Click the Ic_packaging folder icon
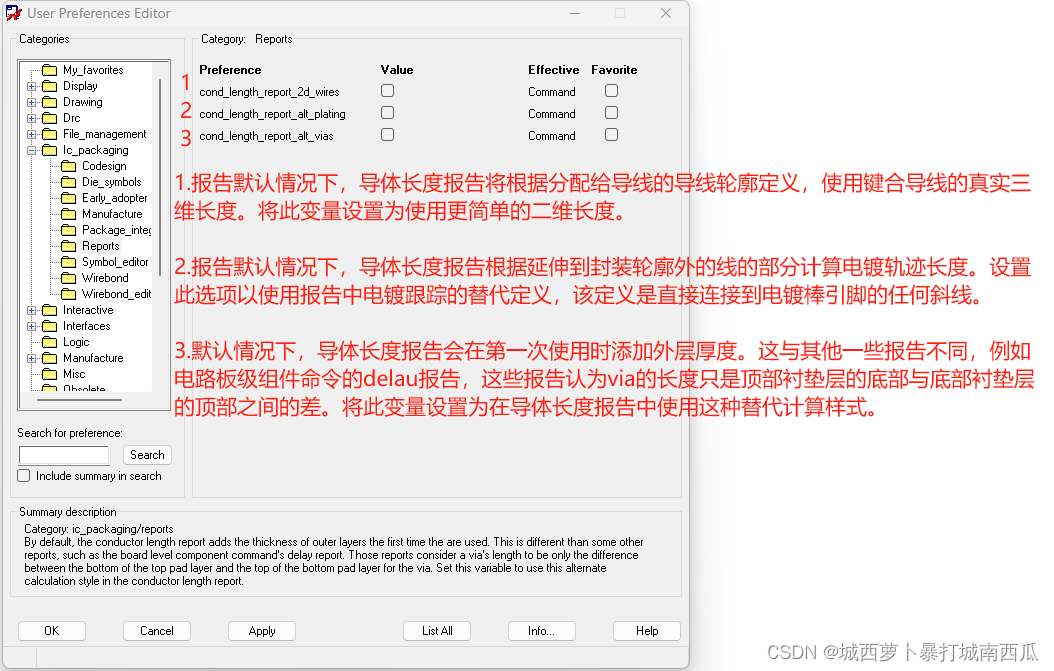This screenshot has height=671, width=1054. pyautogui.click(x=50, y=150)
